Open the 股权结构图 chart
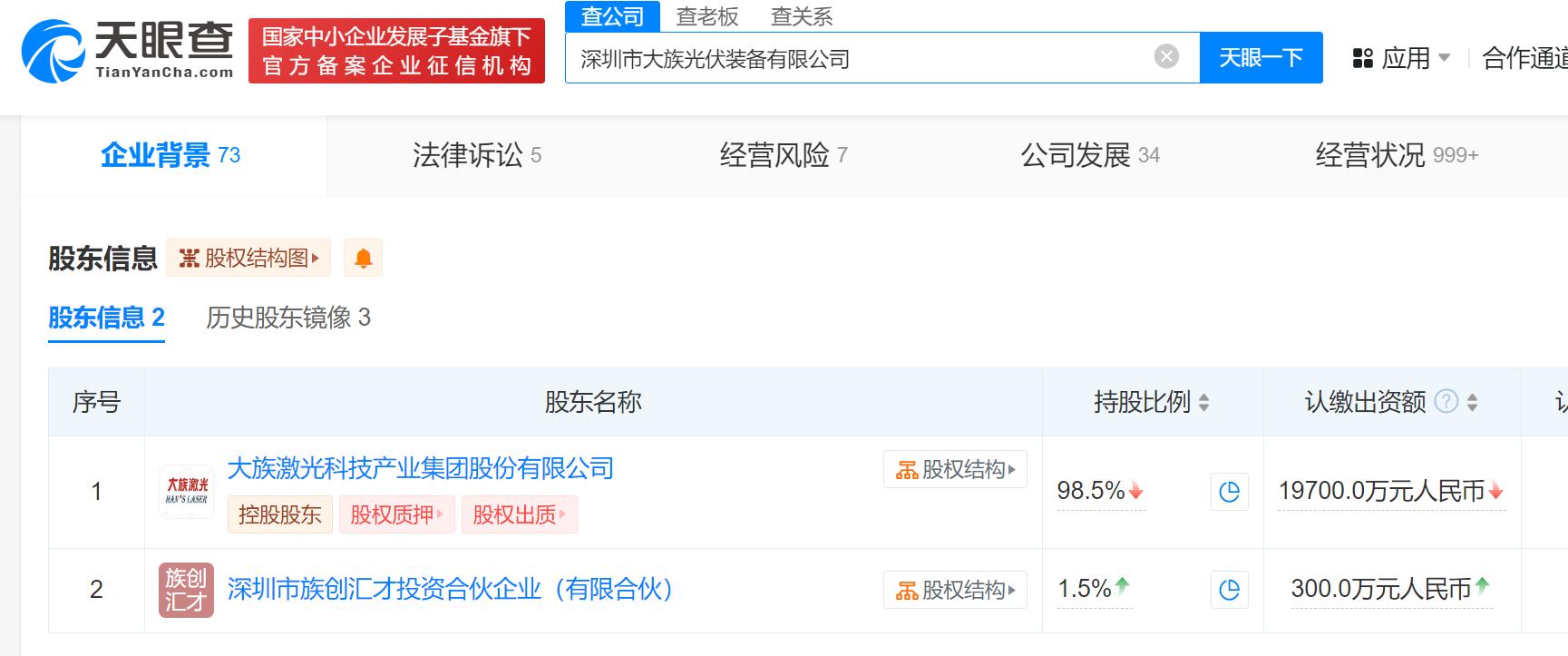Viewport: 1568px width, 656px height. [x=248, y=259]
